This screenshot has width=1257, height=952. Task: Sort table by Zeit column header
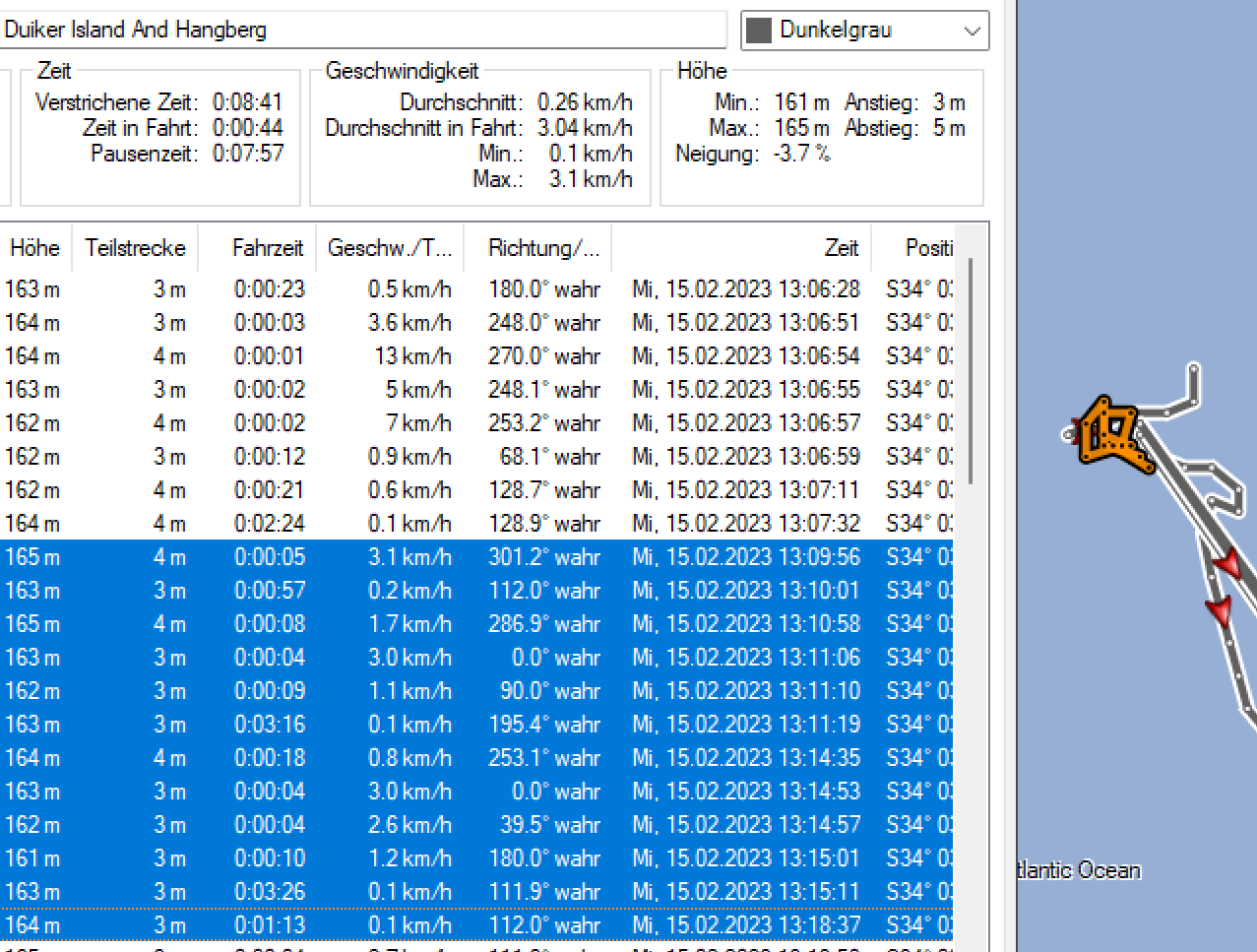pos(741,248)
